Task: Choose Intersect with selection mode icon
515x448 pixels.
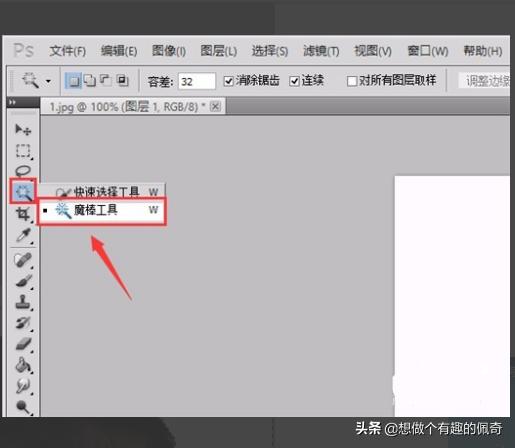Action: pyautogui.click(x=122, y=80)
